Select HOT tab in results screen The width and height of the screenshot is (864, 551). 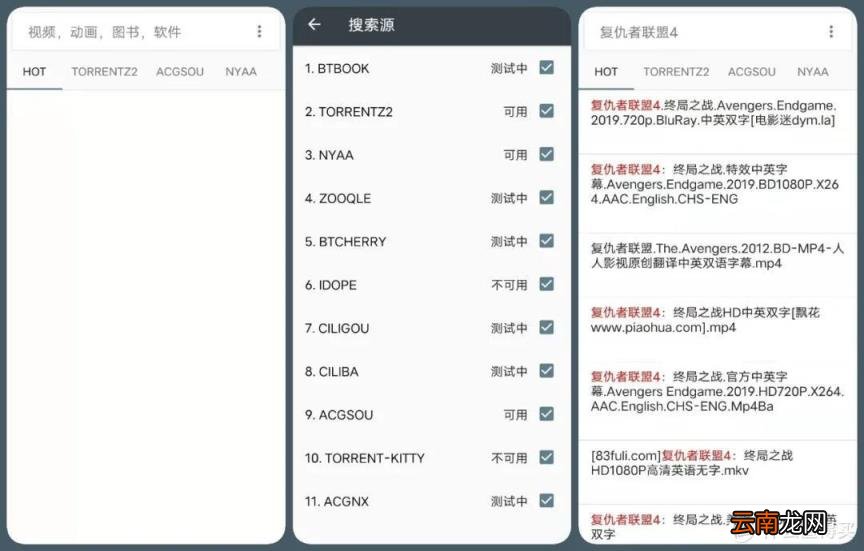606,72
